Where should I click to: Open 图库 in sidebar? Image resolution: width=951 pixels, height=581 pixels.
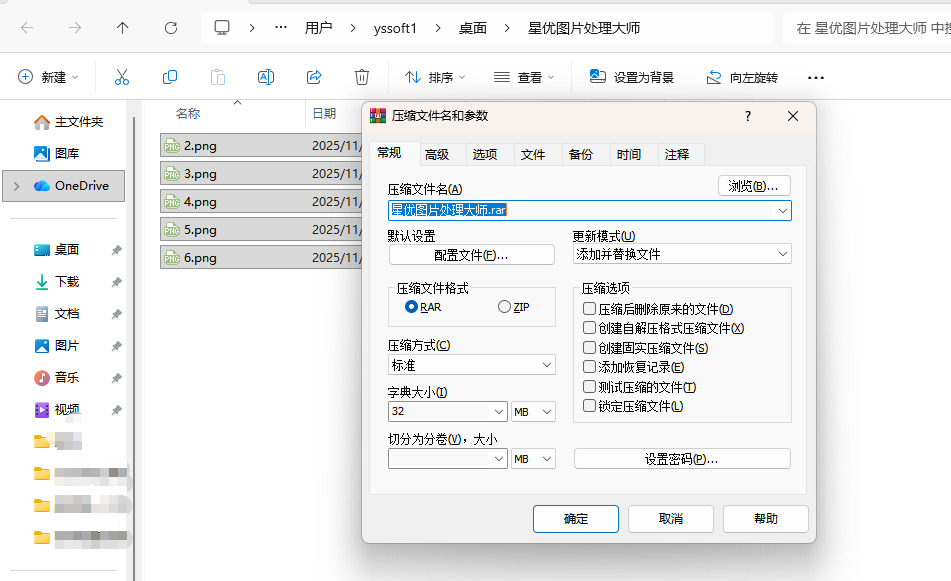pos(56,153)
